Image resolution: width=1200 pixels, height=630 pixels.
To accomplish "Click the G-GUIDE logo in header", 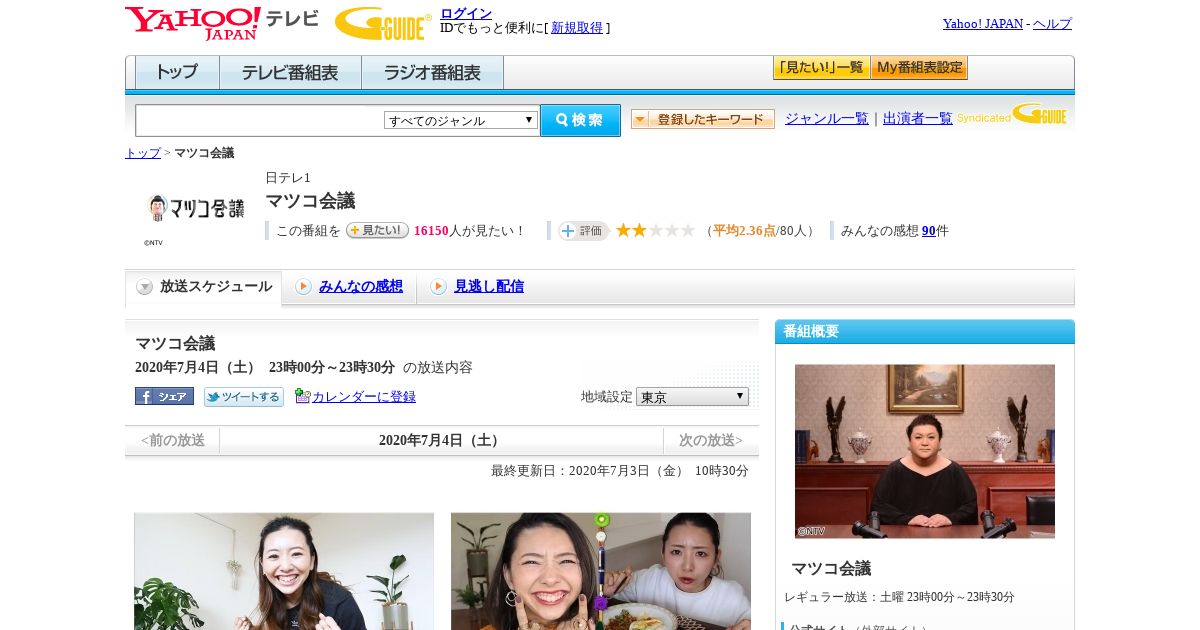I will coord(383,23).
